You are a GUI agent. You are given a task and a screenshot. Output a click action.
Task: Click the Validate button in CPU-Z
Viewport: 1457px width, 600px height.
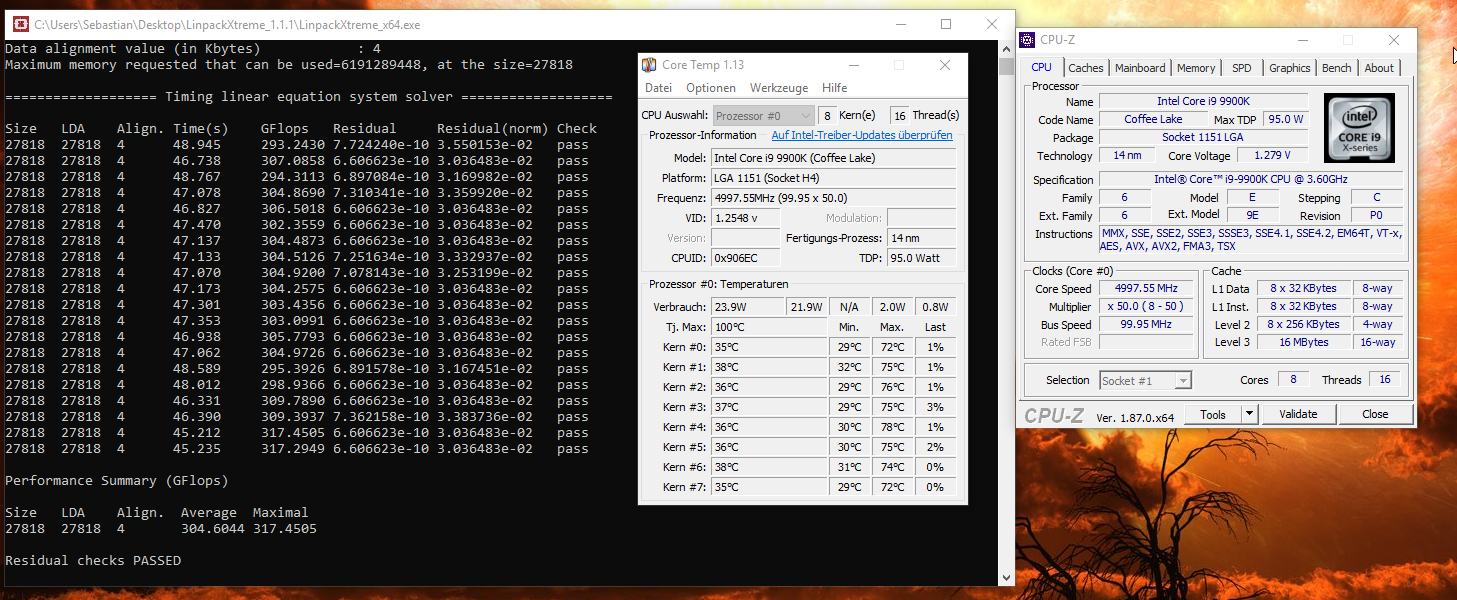click(1298, 414)
